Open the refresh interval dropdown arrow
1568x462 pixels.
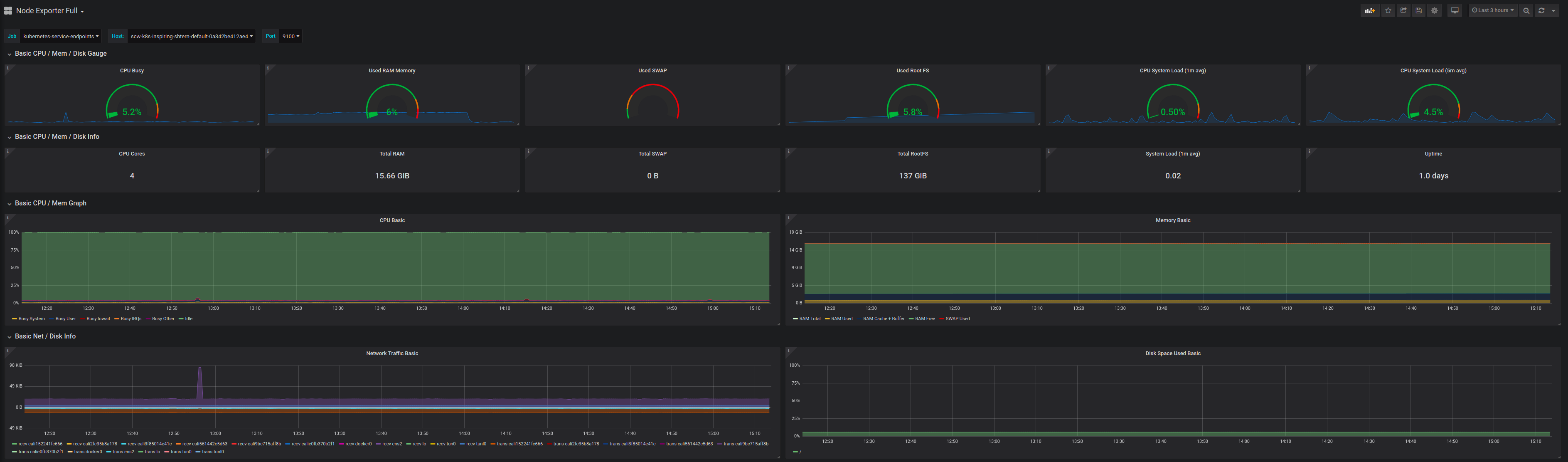coord(1553,11)
